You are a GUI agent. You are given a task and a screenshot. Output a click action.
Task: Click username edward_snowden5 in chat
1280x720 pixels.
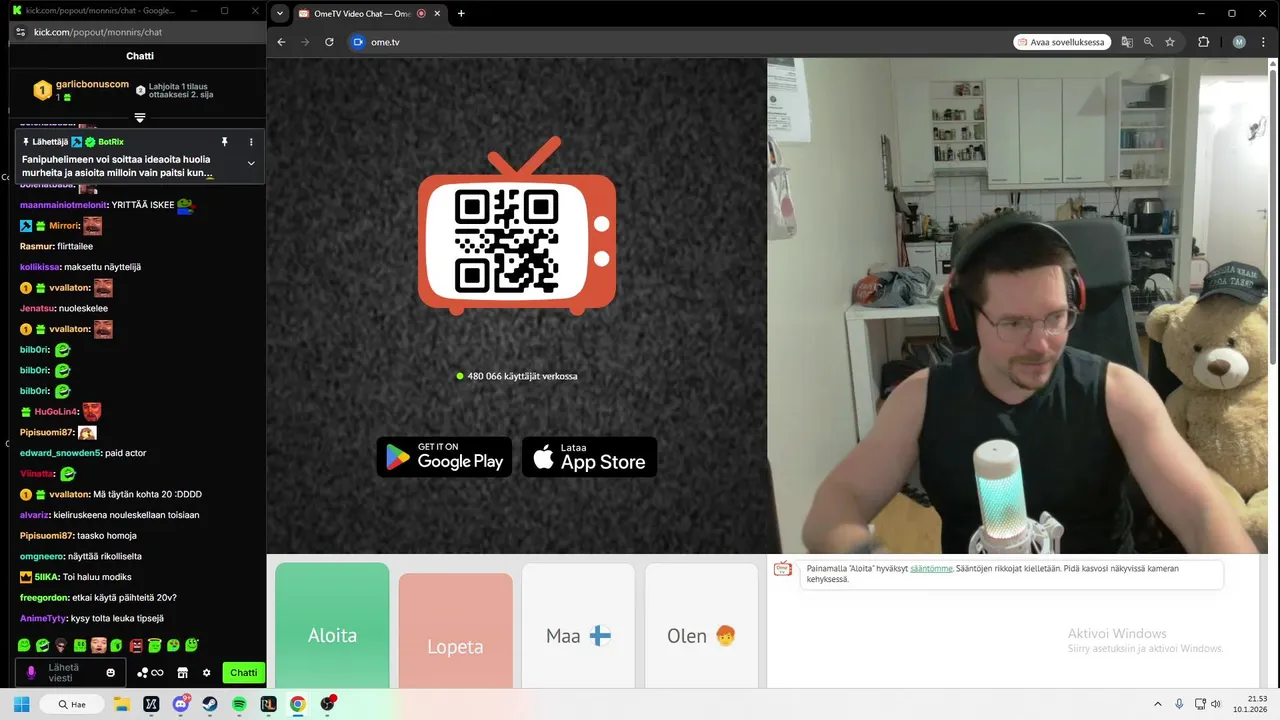(60, 453)
